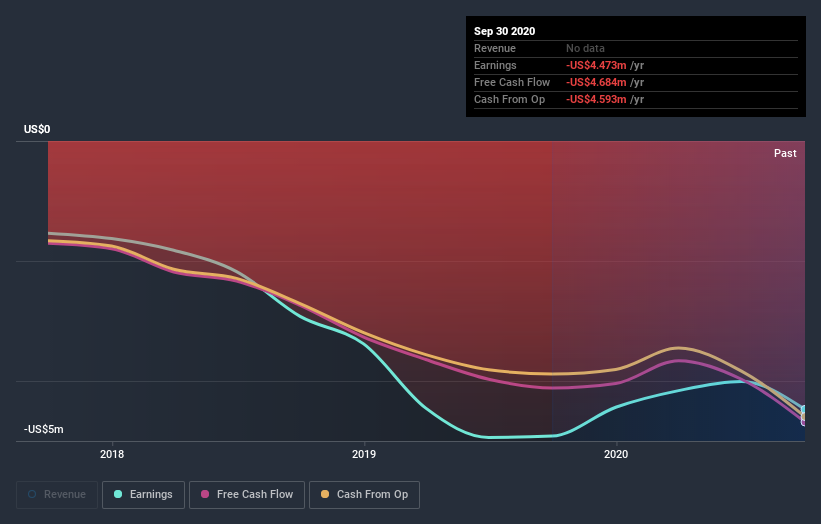Click the -US$5m y-axis label
821x524 pixels.
[43, 429]
